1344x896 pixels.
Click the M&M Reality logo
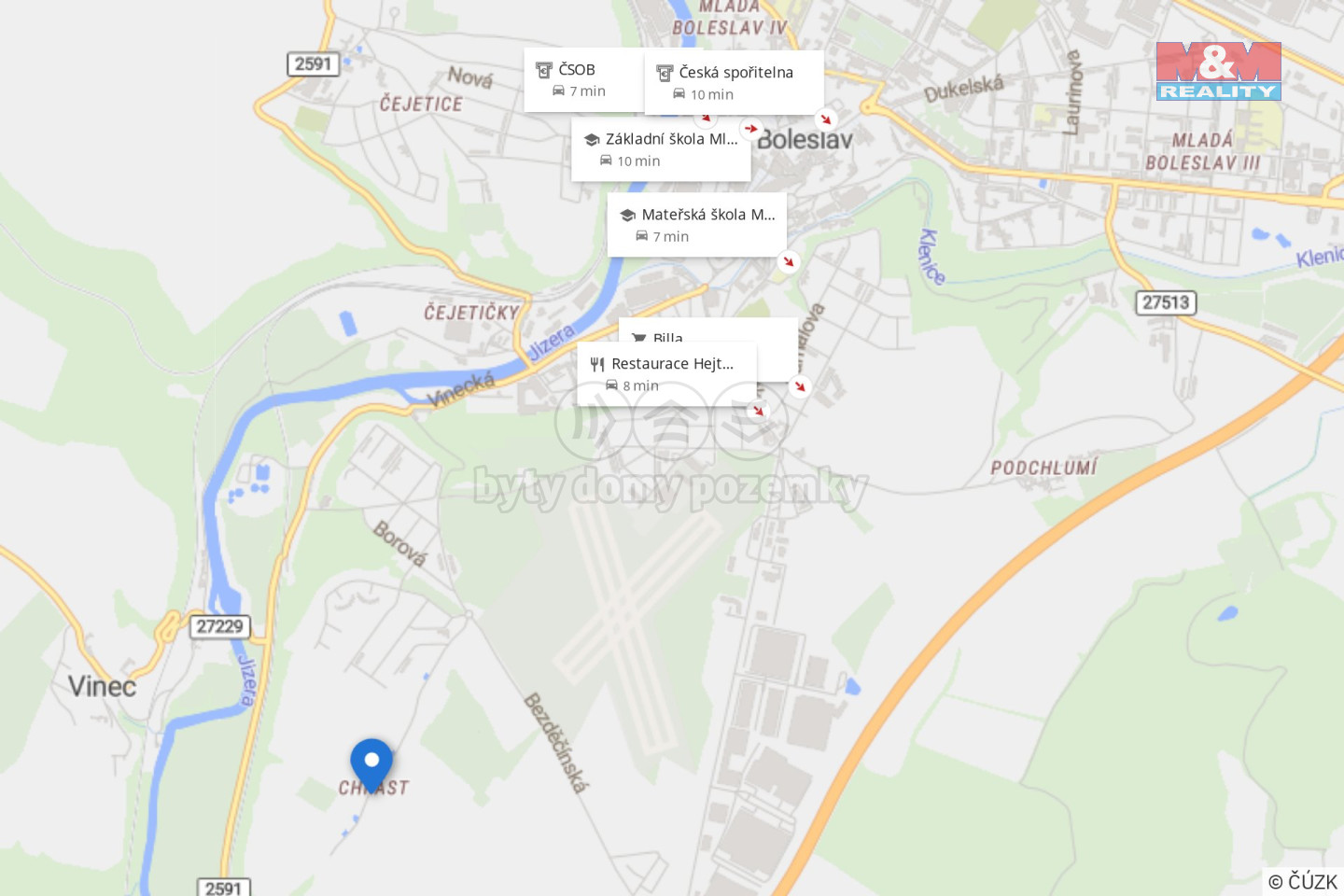[x=1219, y=71]
